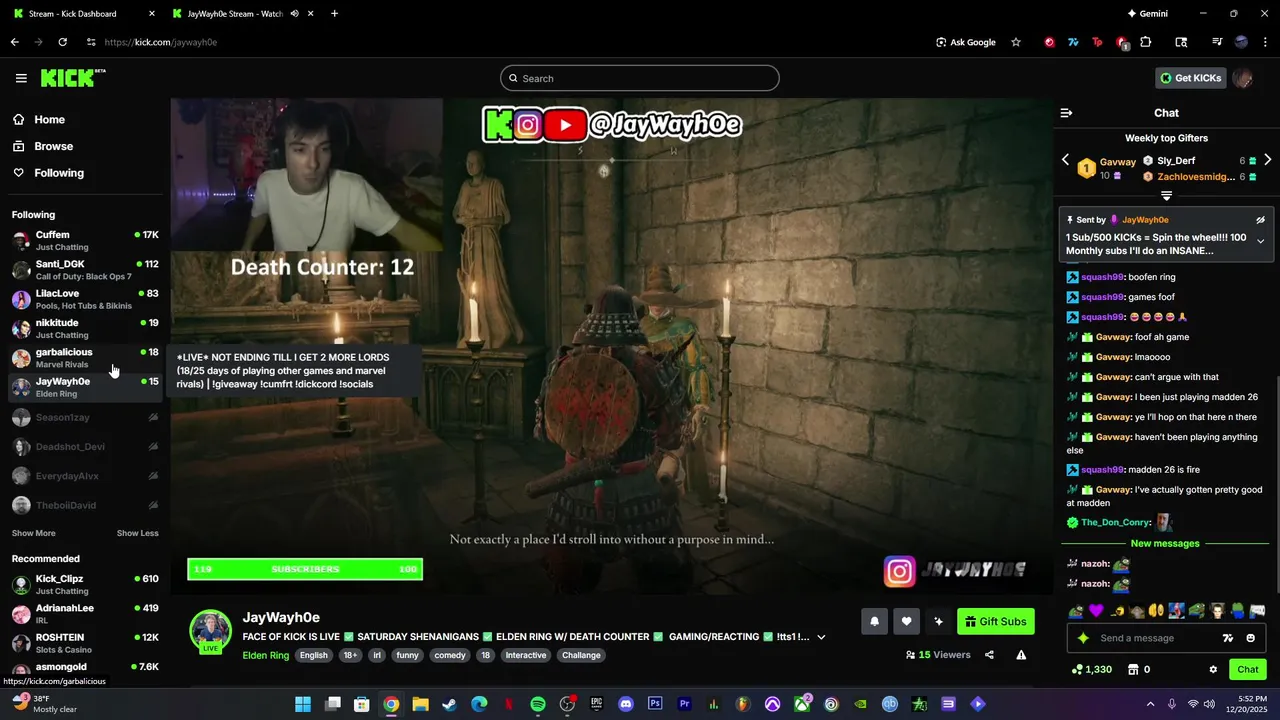Click the notification bell under the stream
1280x720 pixels.
pos(874,621)
